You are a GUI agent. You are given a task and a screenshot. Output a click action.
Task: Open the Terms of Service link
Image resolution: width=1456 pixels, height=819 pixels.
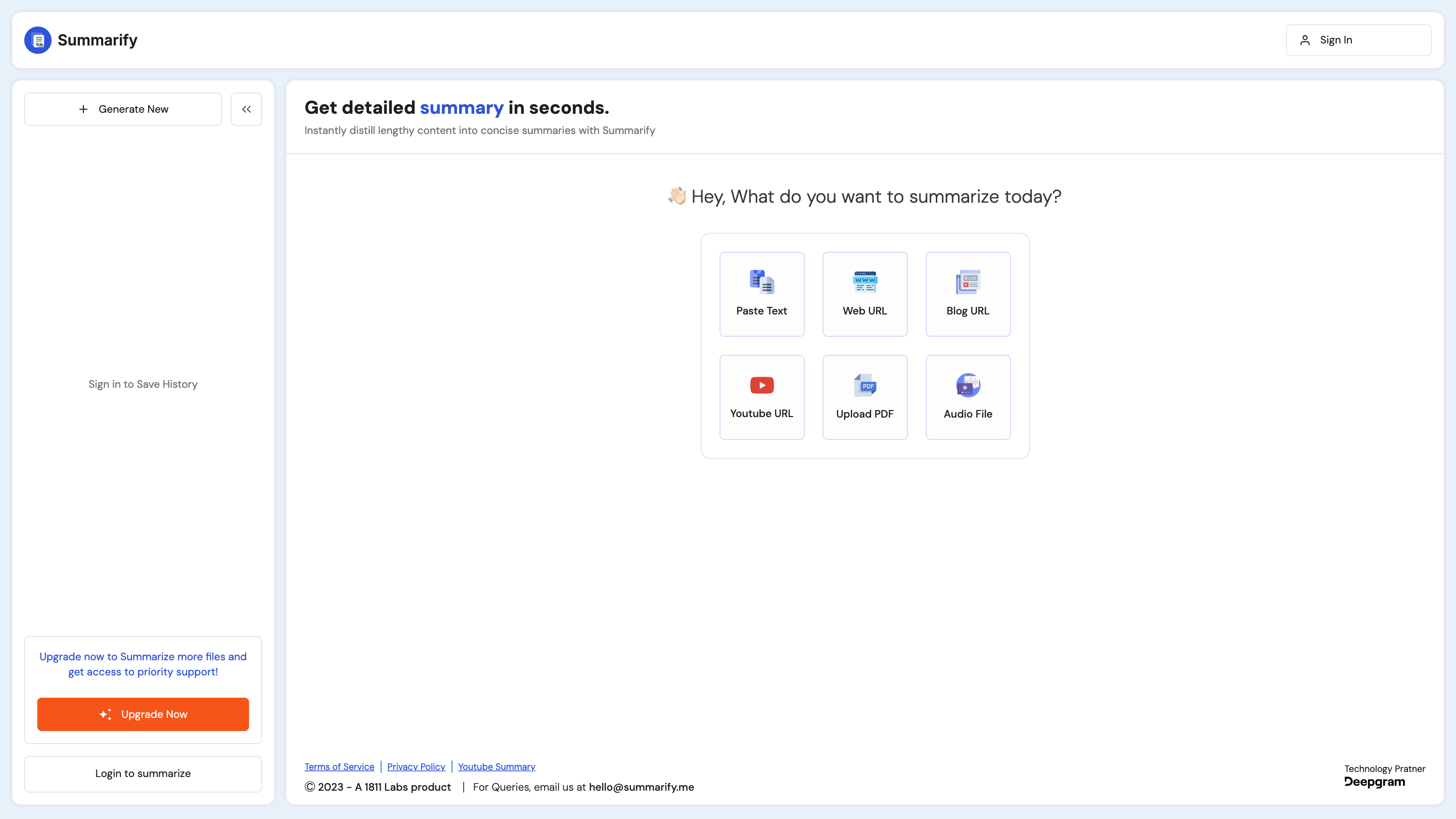pyautogui.click(x=339, y=766)
